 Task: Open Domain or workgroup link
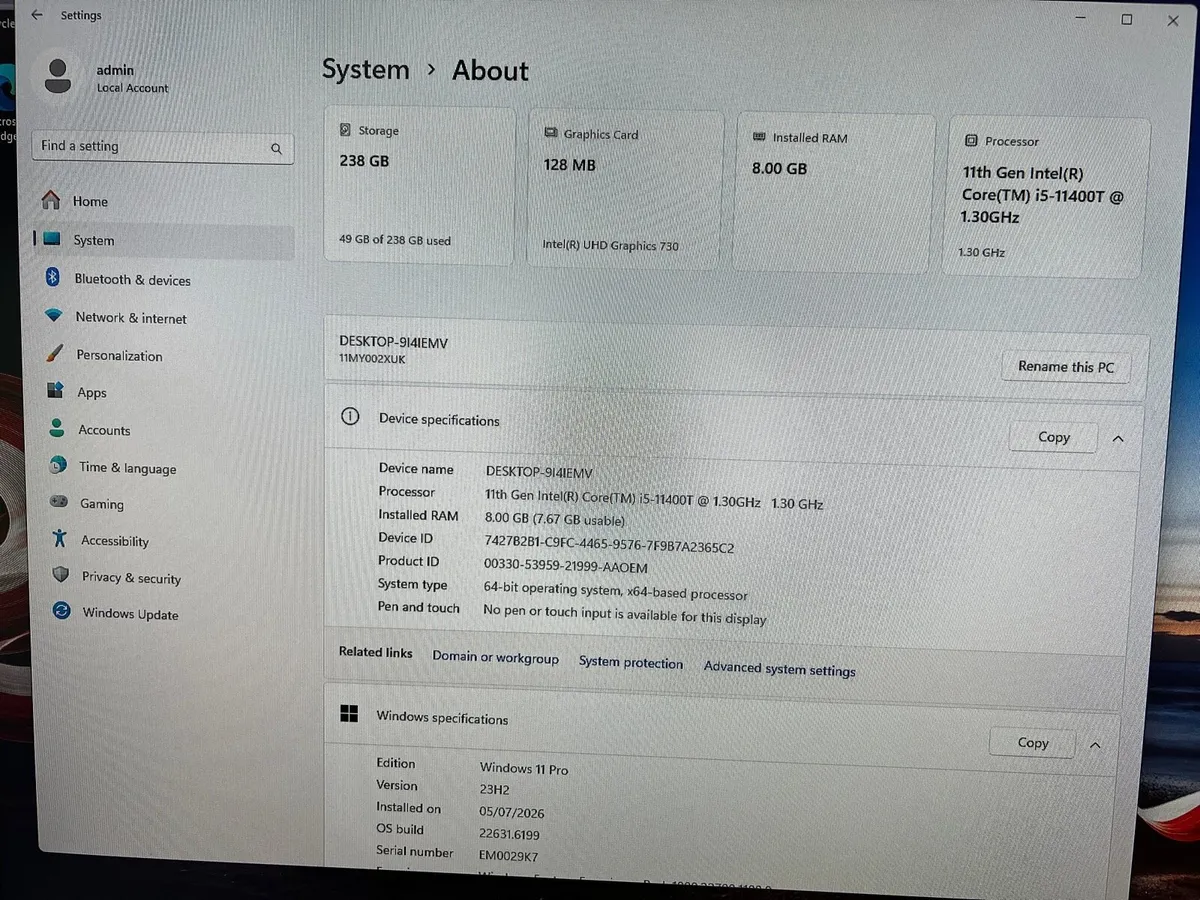tap(496, 657)
